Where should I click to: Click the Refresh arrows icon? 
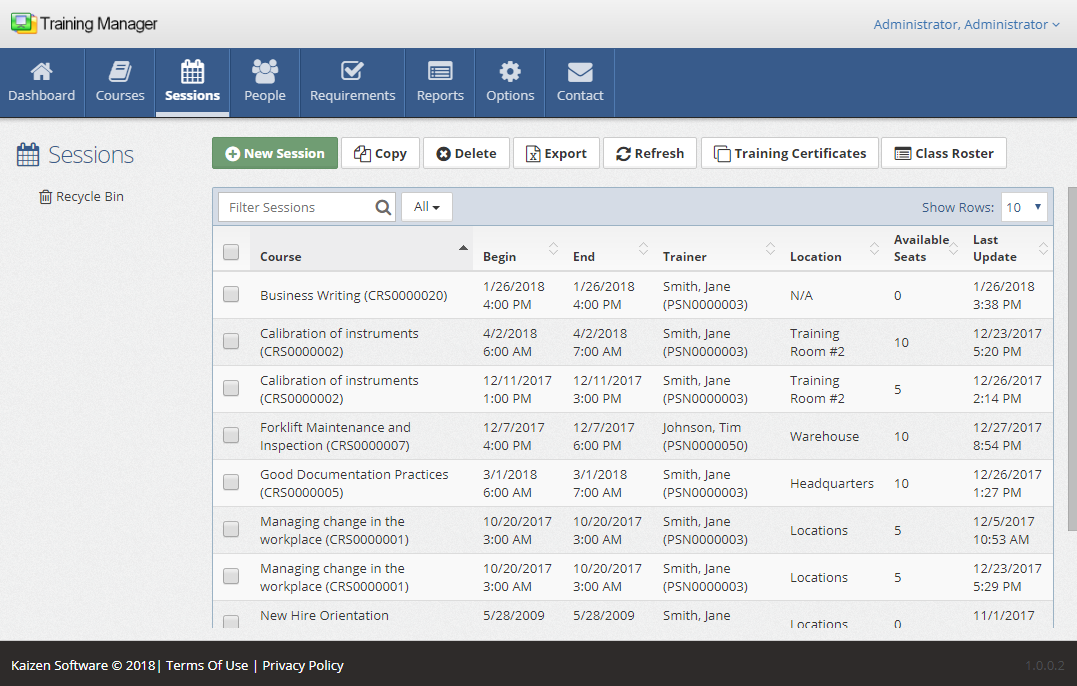coord(623,154)
